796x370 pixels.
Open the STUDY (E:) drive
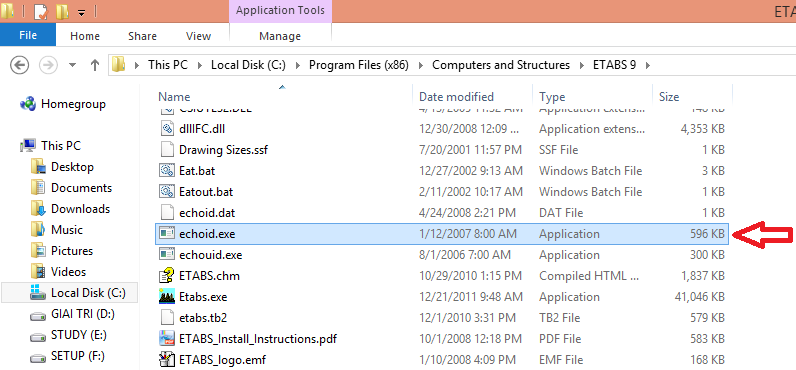(78, 335)
